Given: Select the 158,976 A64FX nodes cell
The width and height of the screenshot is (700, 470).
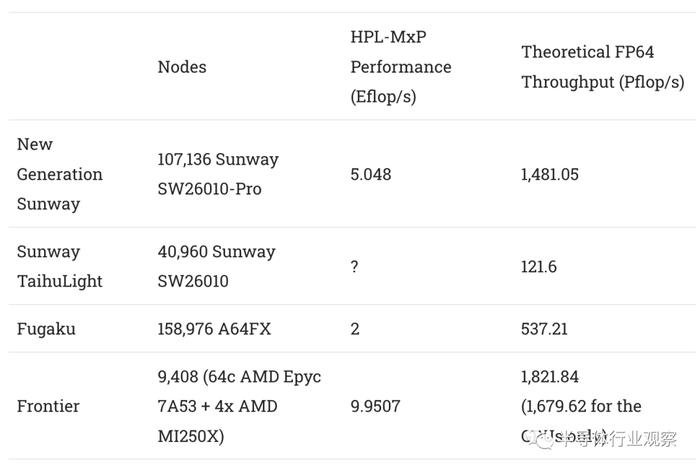Looking at the screenshot, I should coord(214,329).
